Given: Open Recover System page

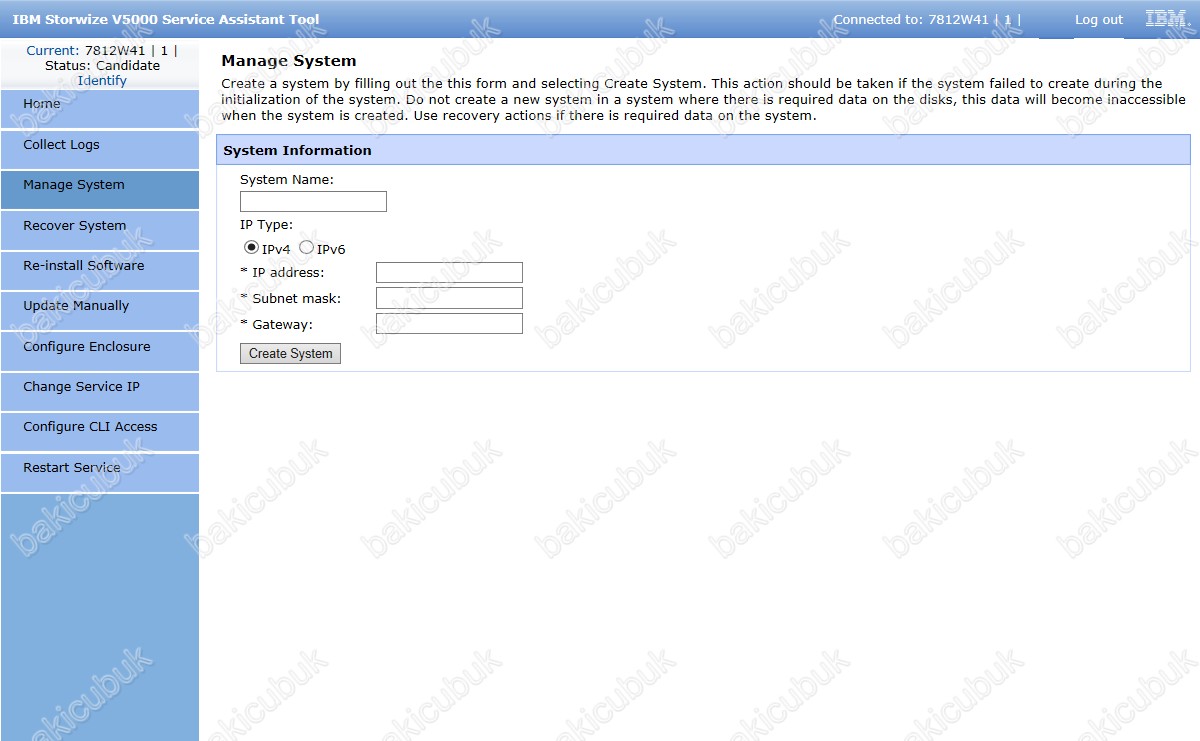Looking at the screenshot, I should [99, 230].
